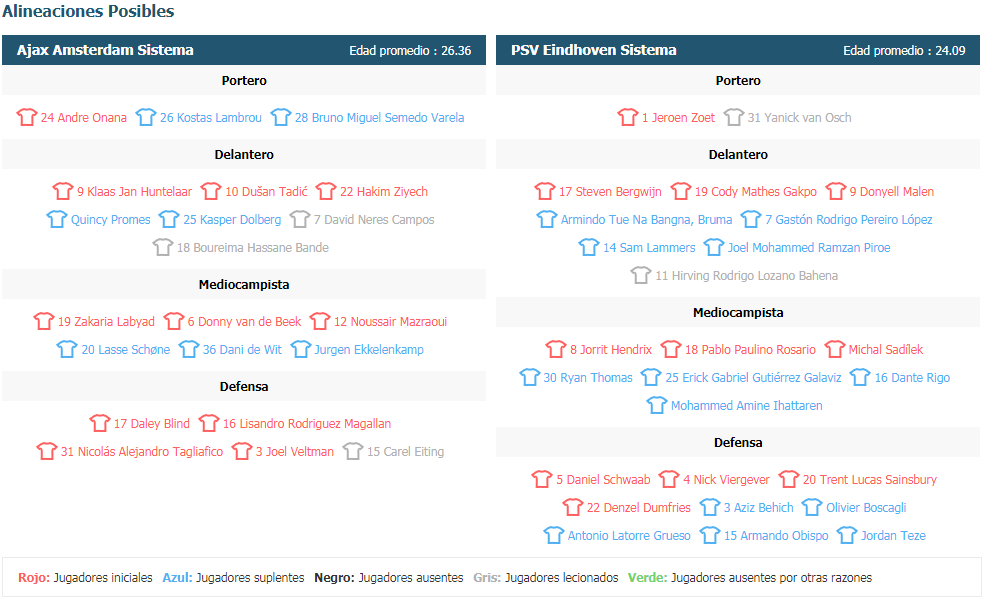Click the red jersey icon beside Daley Blind
Image resolution: width=982 pixels, height=597 pixels.
[100, 423]
